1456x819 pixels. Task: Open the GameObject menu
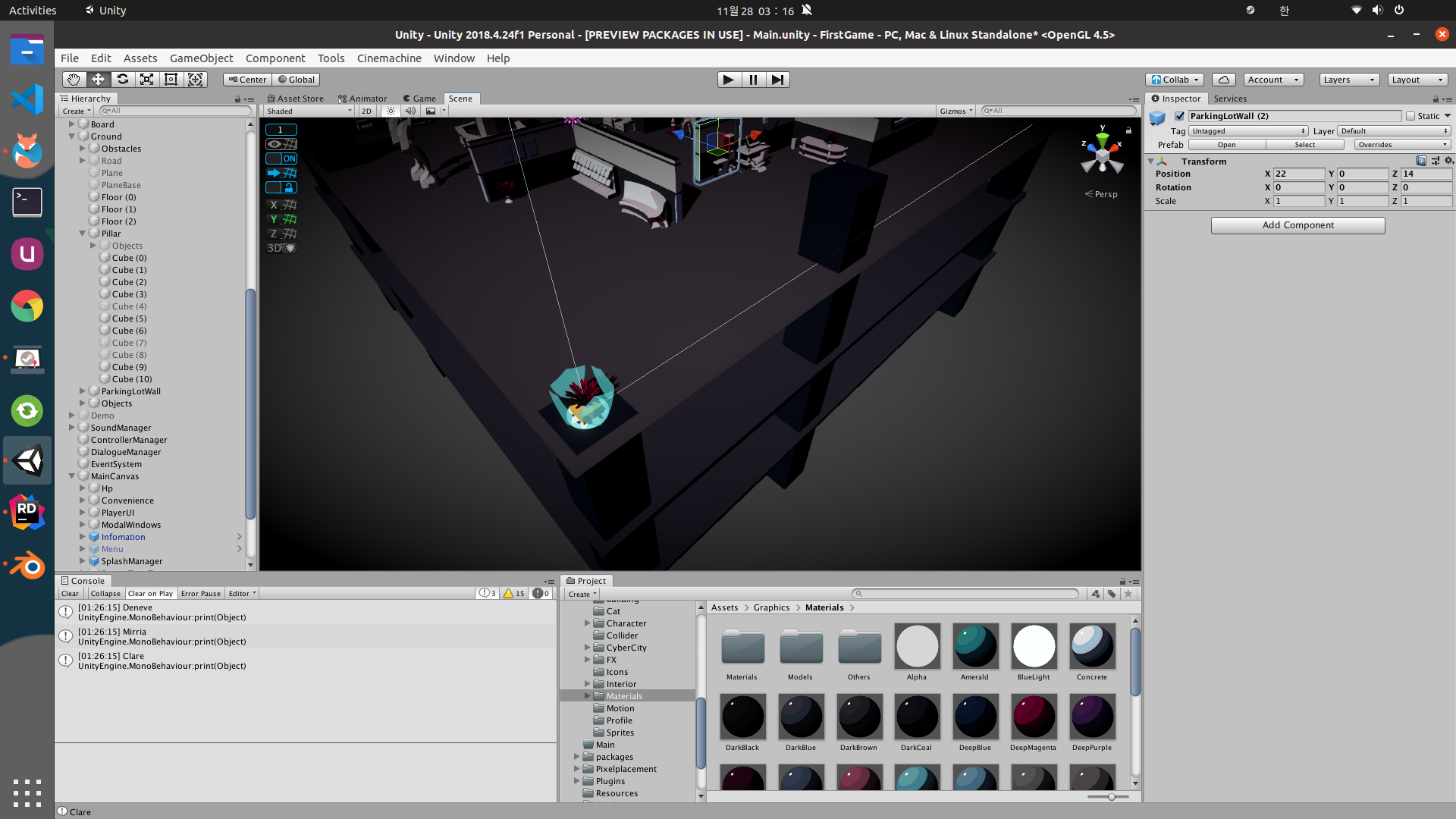201,58
